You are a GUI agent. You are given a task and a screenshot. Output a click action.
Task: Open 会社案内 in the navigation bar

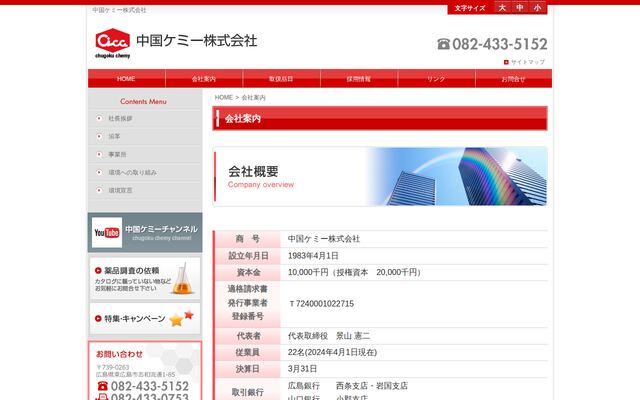tap(204, 78)
